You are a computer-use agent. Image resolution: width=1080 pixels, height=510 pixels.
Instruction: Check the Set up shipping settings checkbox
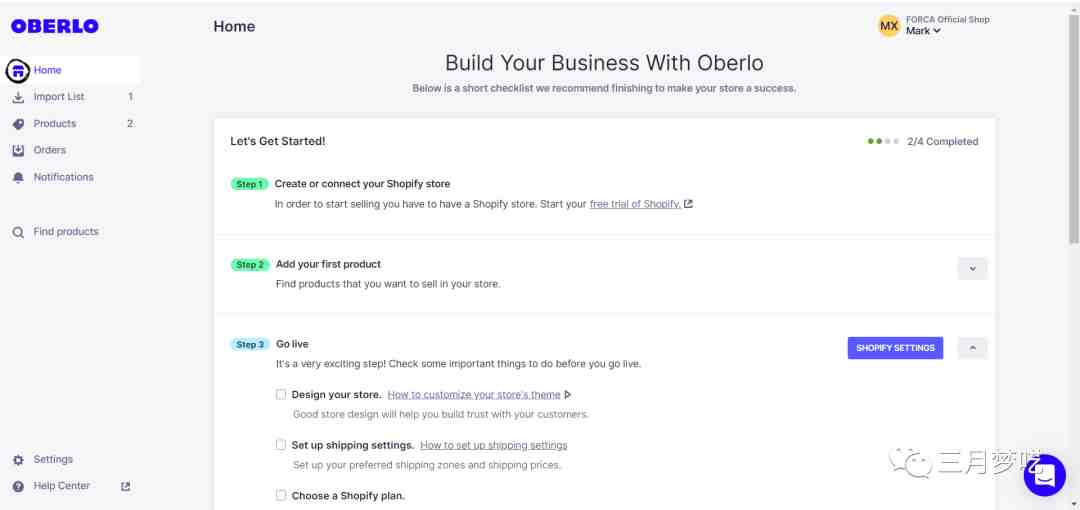[281, 445]
